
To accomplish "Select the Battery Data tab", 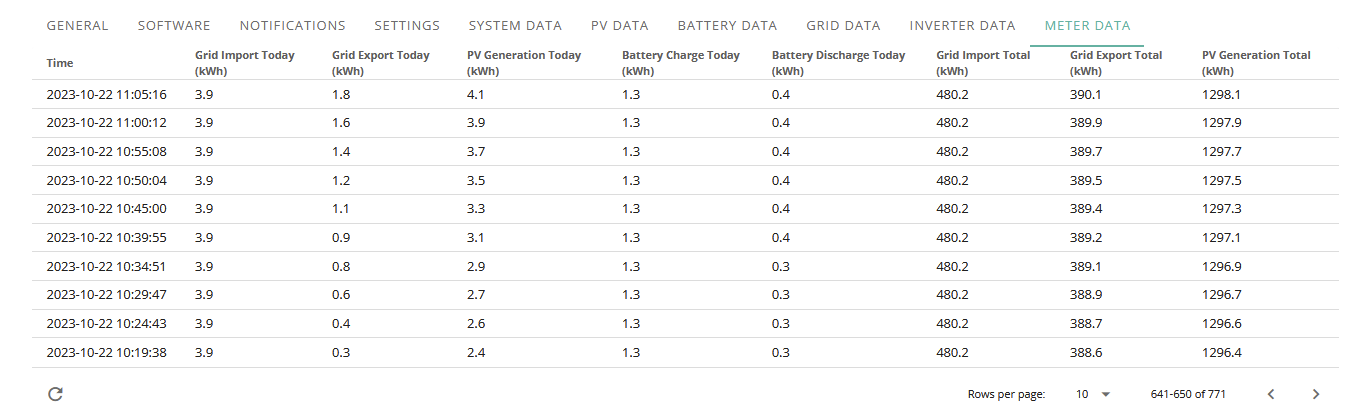I will 727,25.
